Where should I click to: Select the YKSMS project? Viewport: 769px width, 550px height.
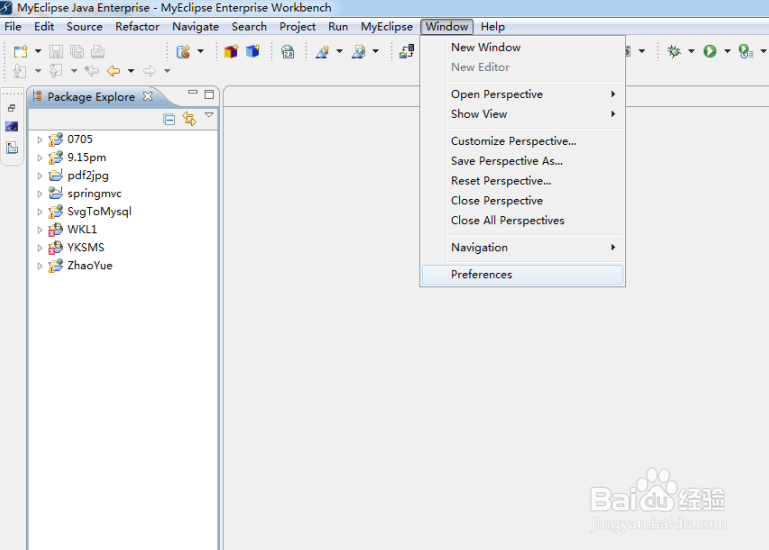[86, 247]
